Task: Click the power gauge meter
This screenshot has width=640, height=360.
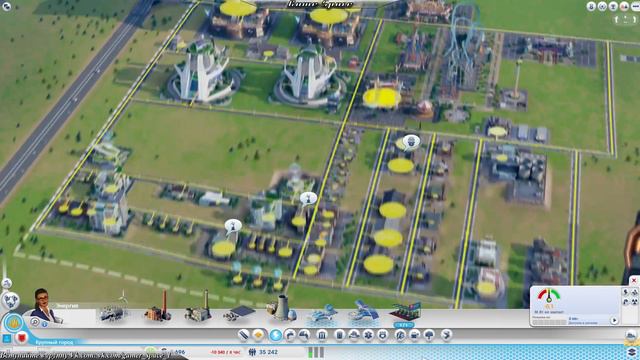Action: (x=549, y=296)
